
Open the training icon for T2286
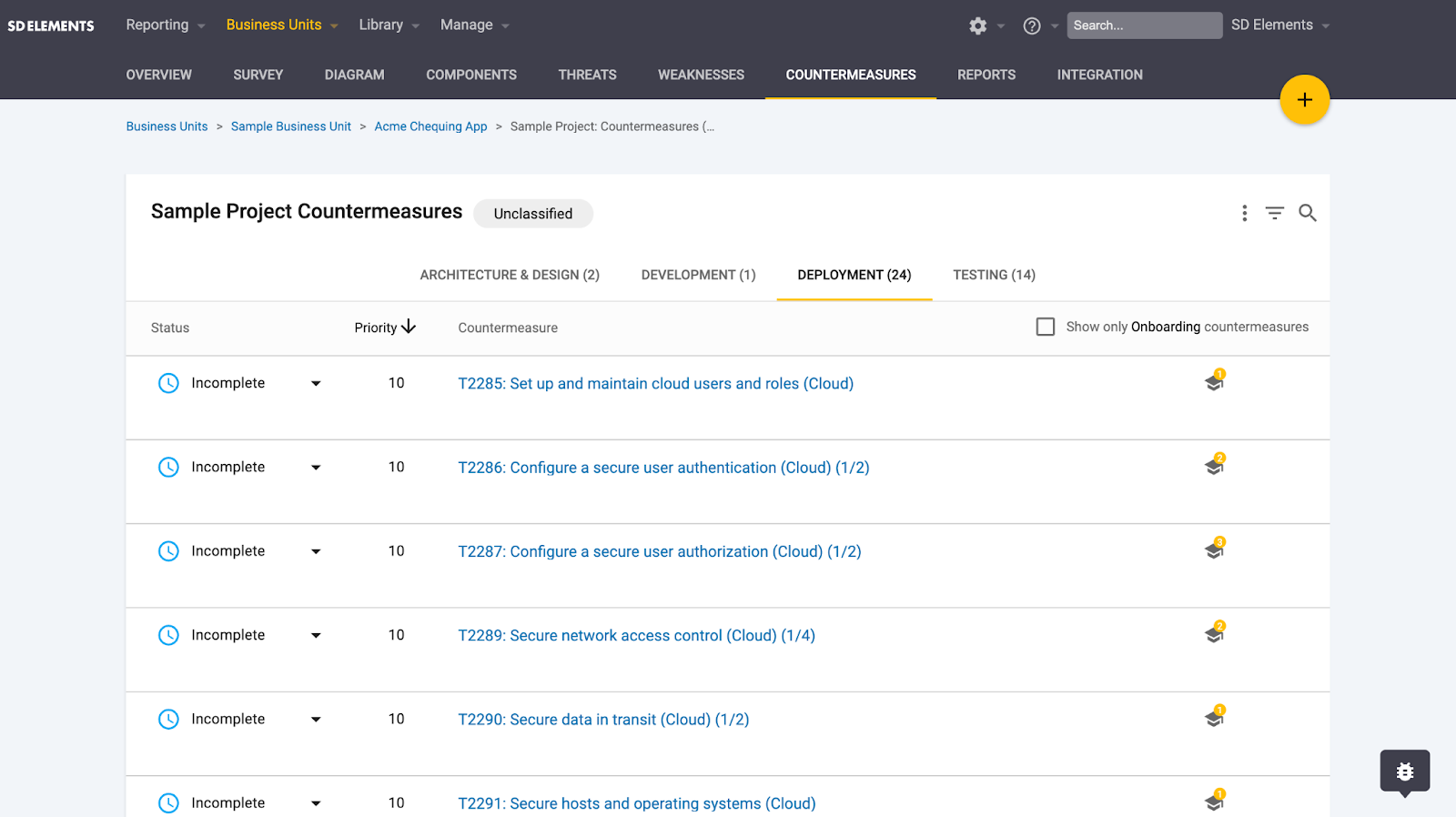[x=1215, y=465]
